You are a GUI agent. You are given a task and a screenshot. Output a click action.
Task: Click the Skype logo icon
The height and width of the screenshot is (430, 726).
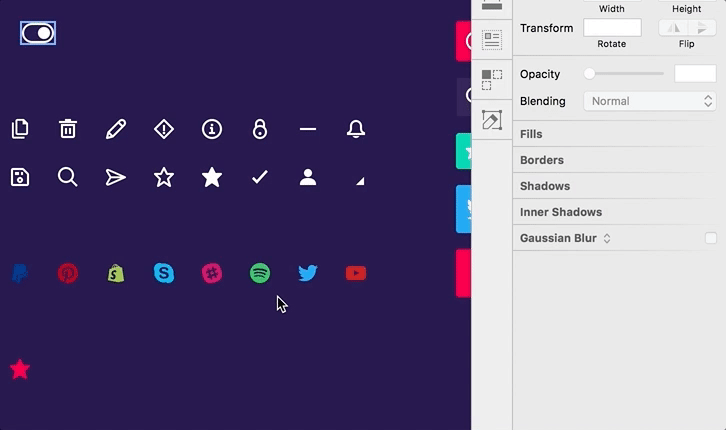(x=164, y=274)
